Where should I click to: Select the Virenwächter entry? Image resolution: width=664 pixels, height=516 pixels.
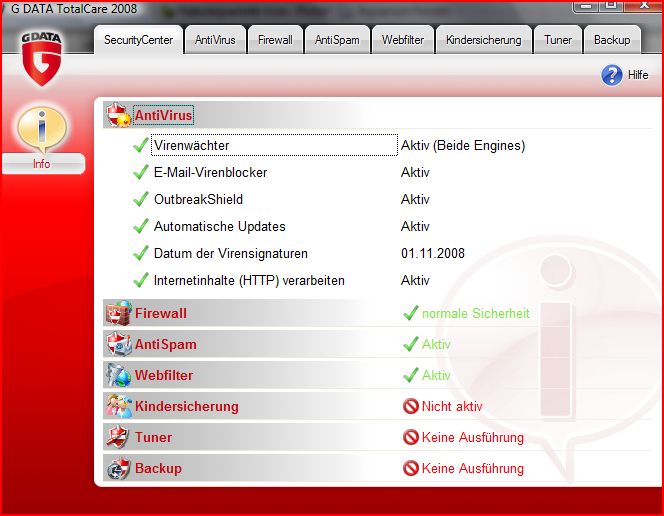click(x=274, y=145)
